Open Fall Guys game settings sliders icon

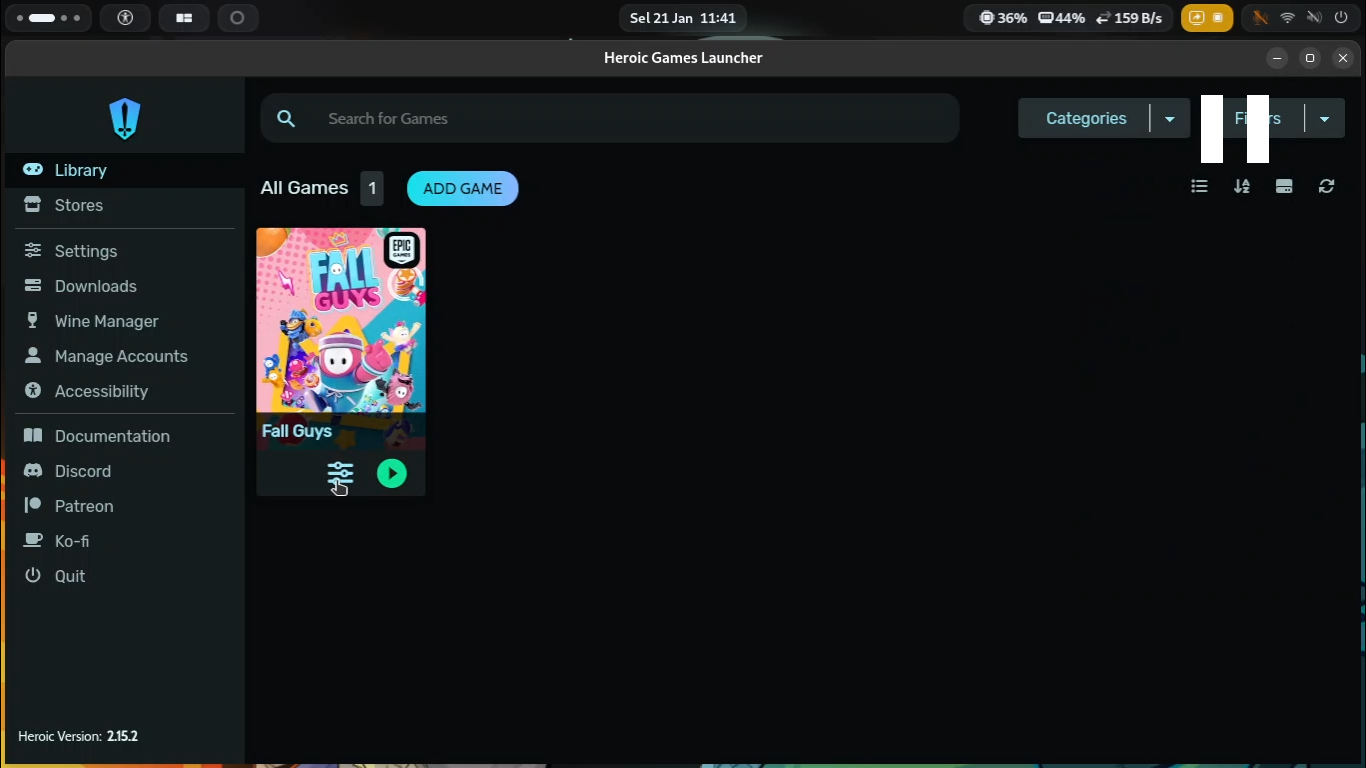[340, 473]
